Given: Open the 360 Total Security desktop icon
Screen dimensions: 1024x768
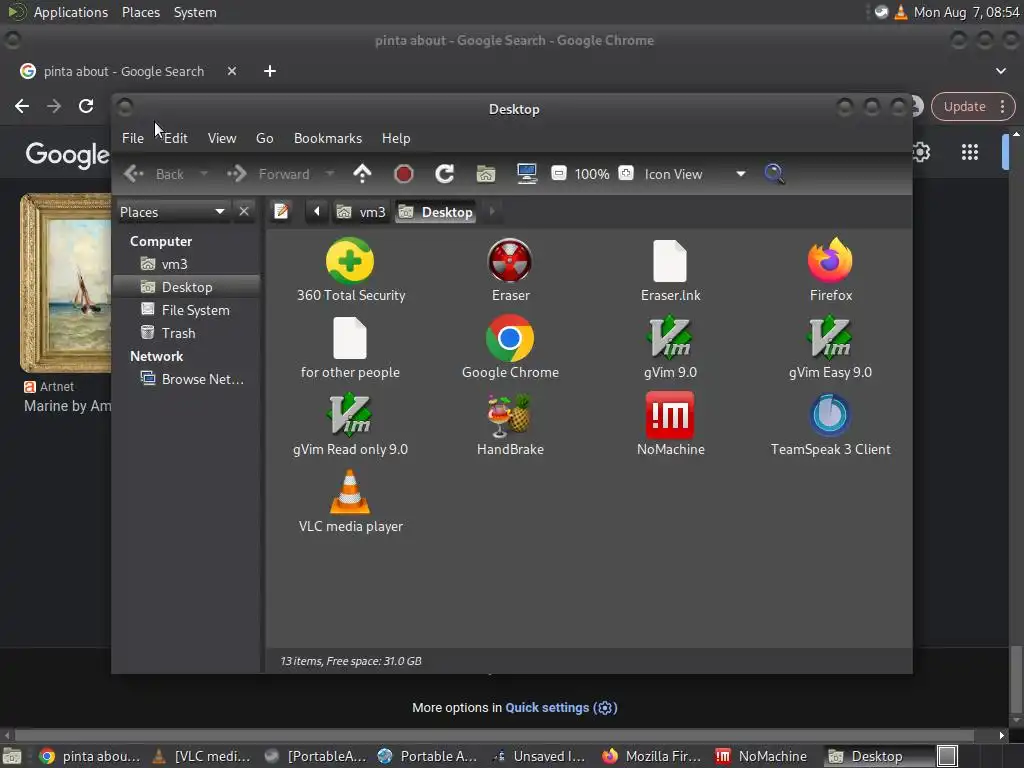Looking at the screenshot, I should tap(350, 261).
